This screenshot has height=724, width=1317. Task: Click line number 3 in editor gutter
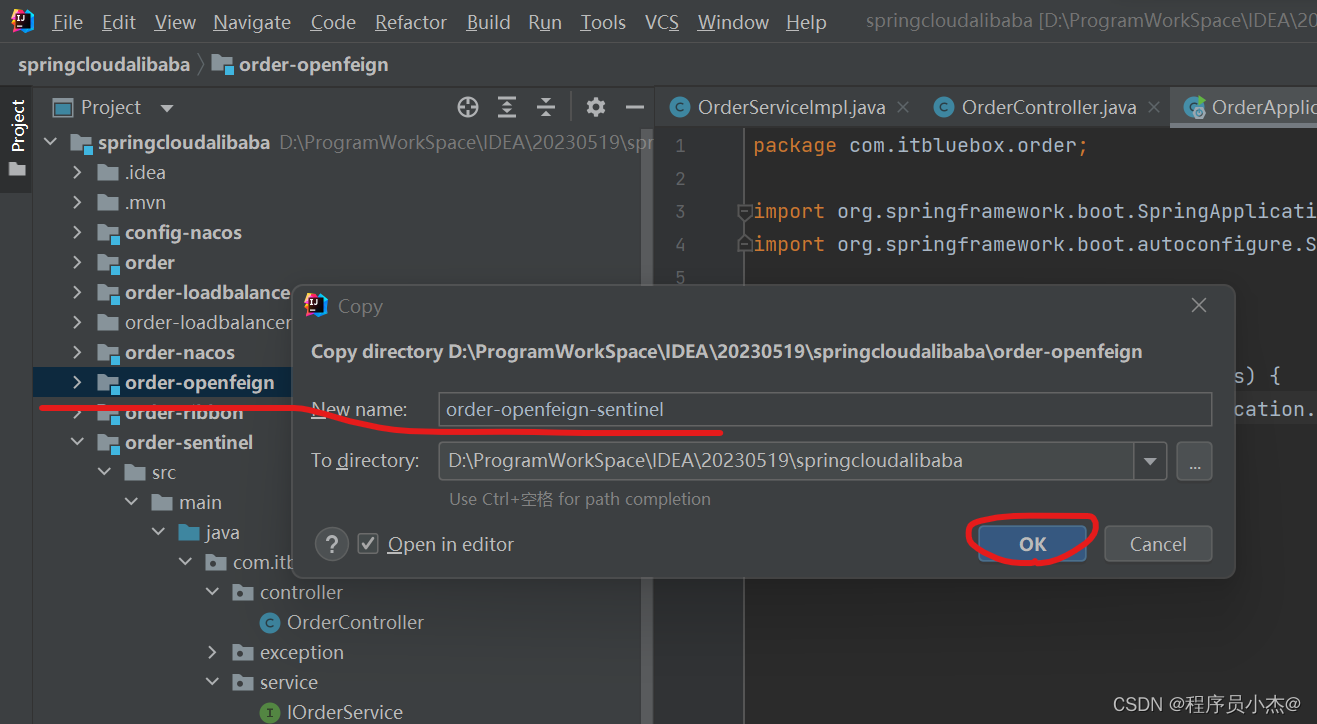(x=680, y=212)
